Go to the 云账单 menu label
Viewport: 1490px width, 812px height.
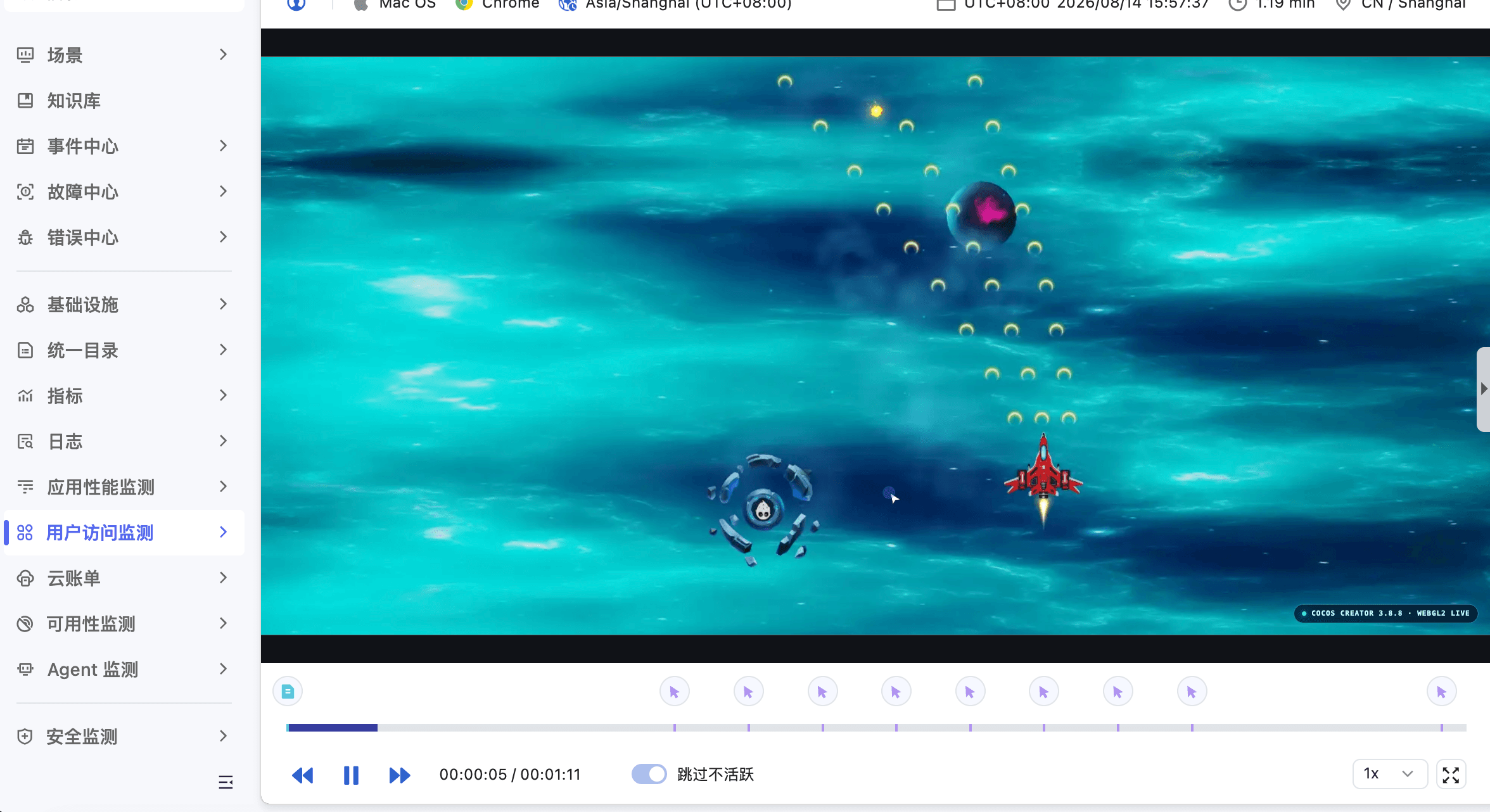(74, 578)
